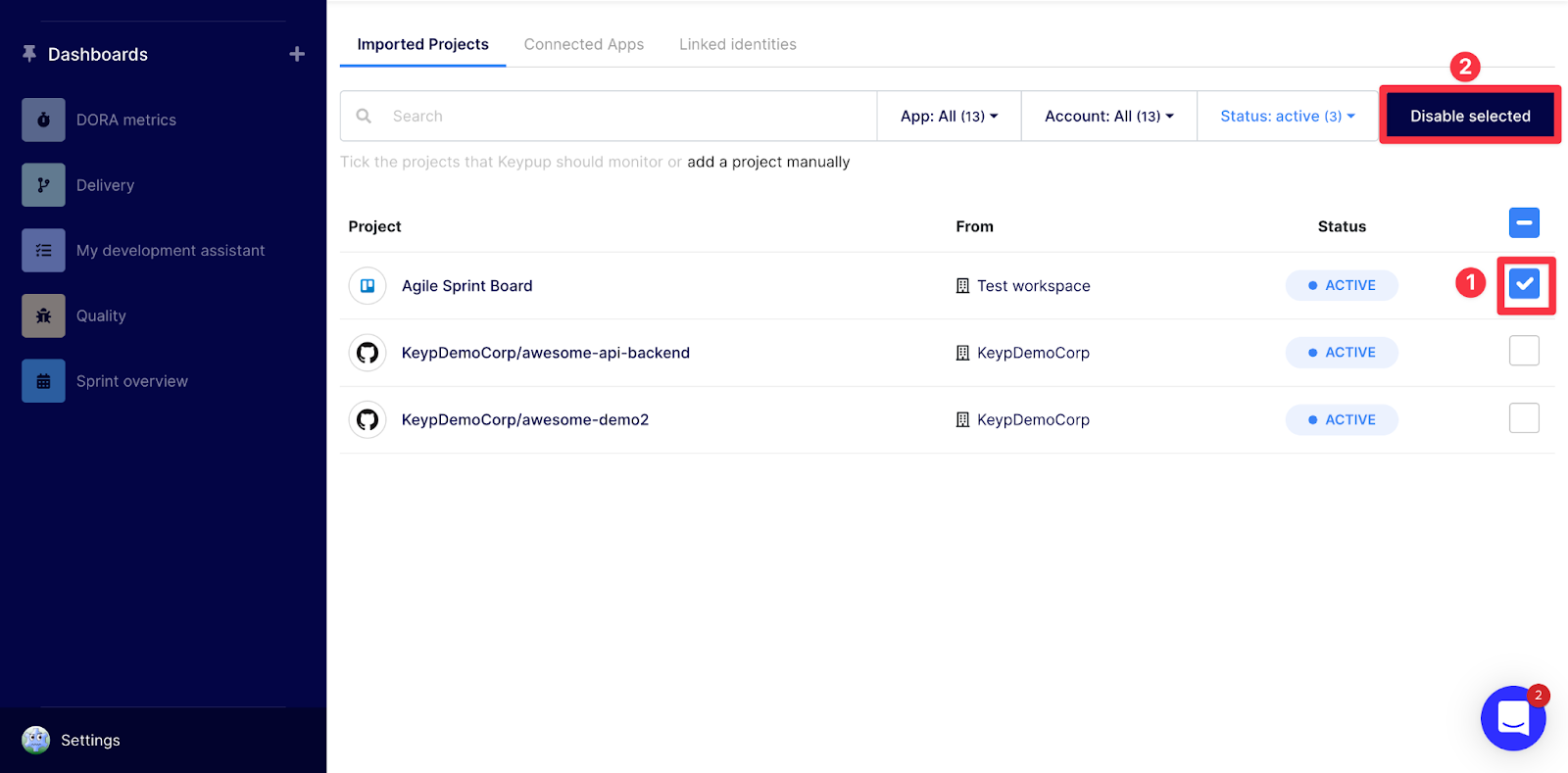Click My development assistant list icon
The height and width of the screenshot is (773, 1568).
coord(43,251)
